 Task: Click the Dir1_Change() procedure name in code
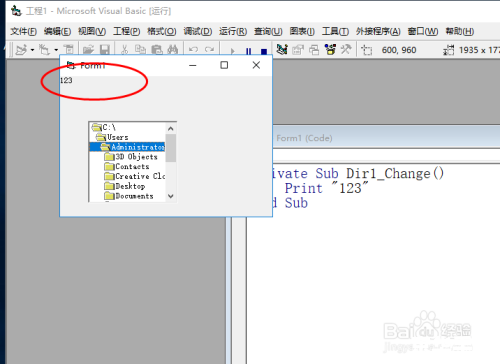(395, 174)
